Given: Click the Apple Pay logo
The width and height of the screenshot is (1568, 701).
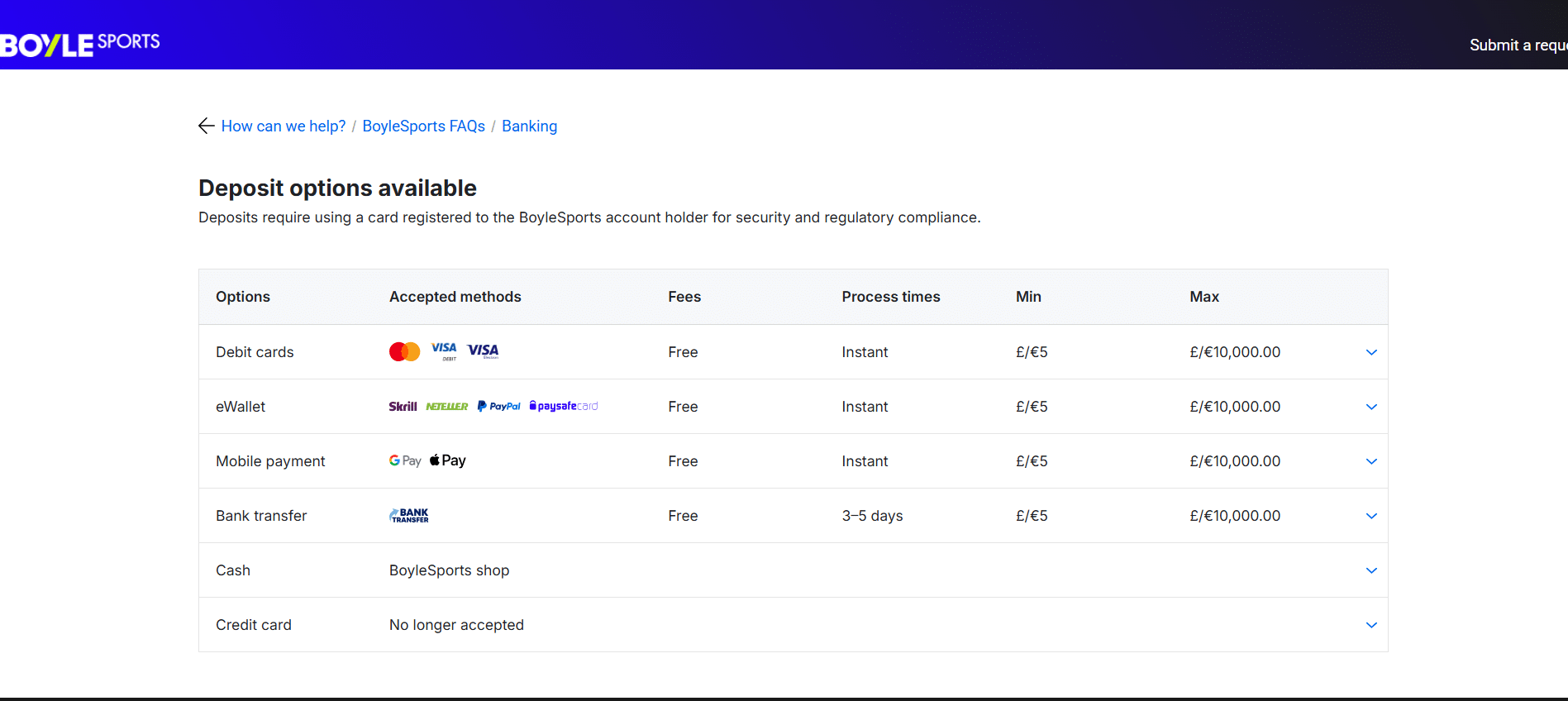Looking at the screenshot, I should [x=448, y=460].
